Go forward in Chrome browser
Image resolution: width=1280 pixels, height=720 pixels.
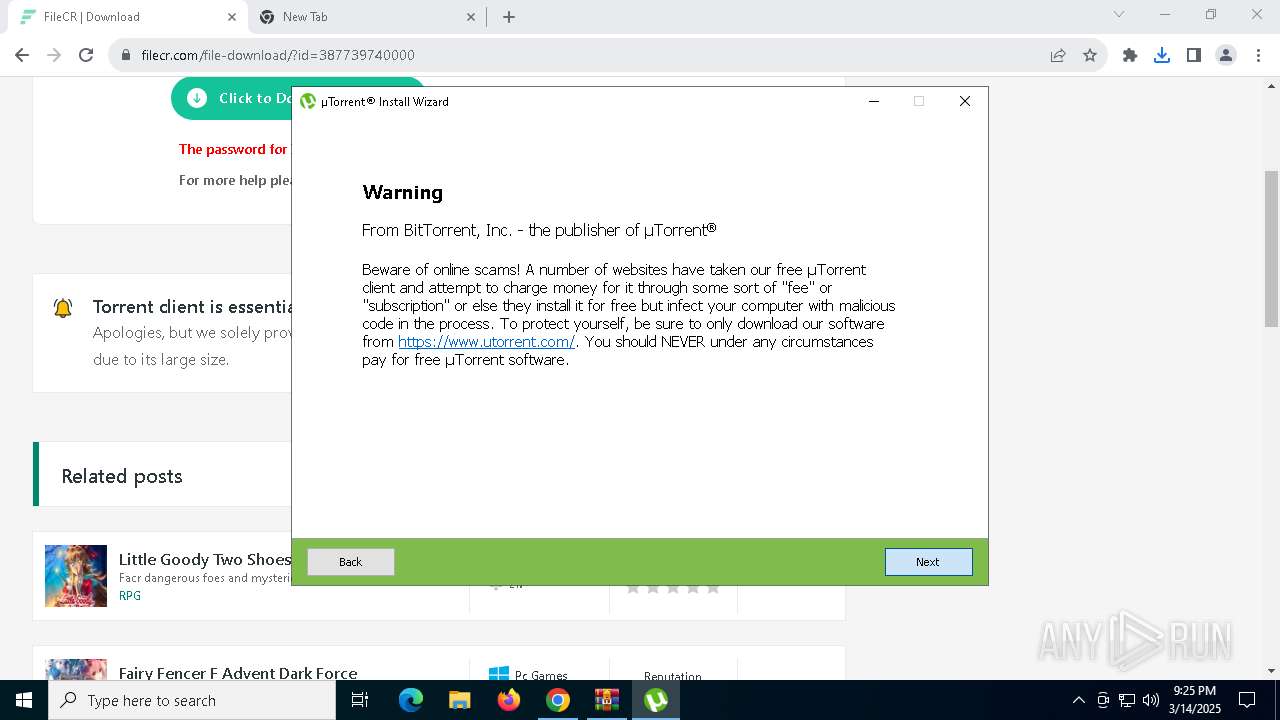pos(54,55)
